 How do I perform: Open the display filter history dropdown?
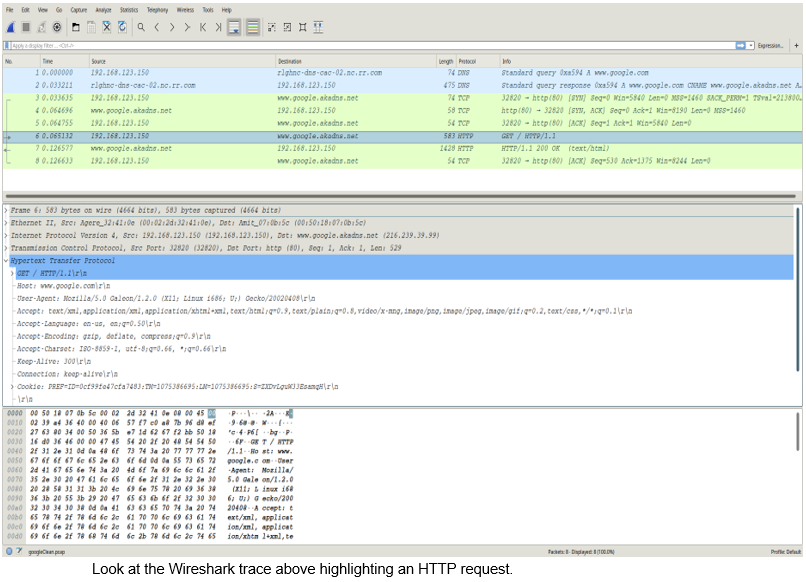751,46
